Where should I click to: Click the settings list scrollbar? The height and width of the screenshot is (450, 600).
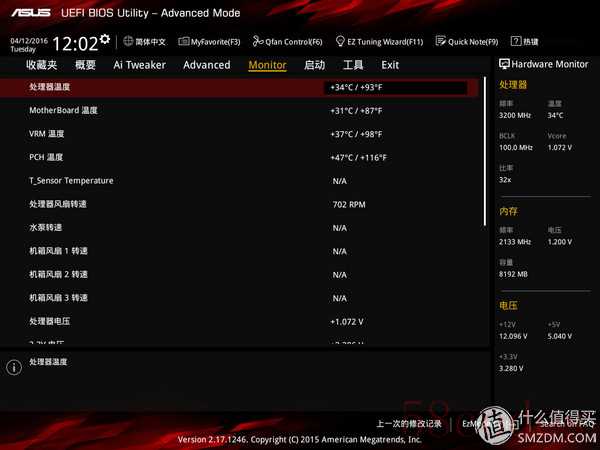pyautogui.click(x=485, y=151)
